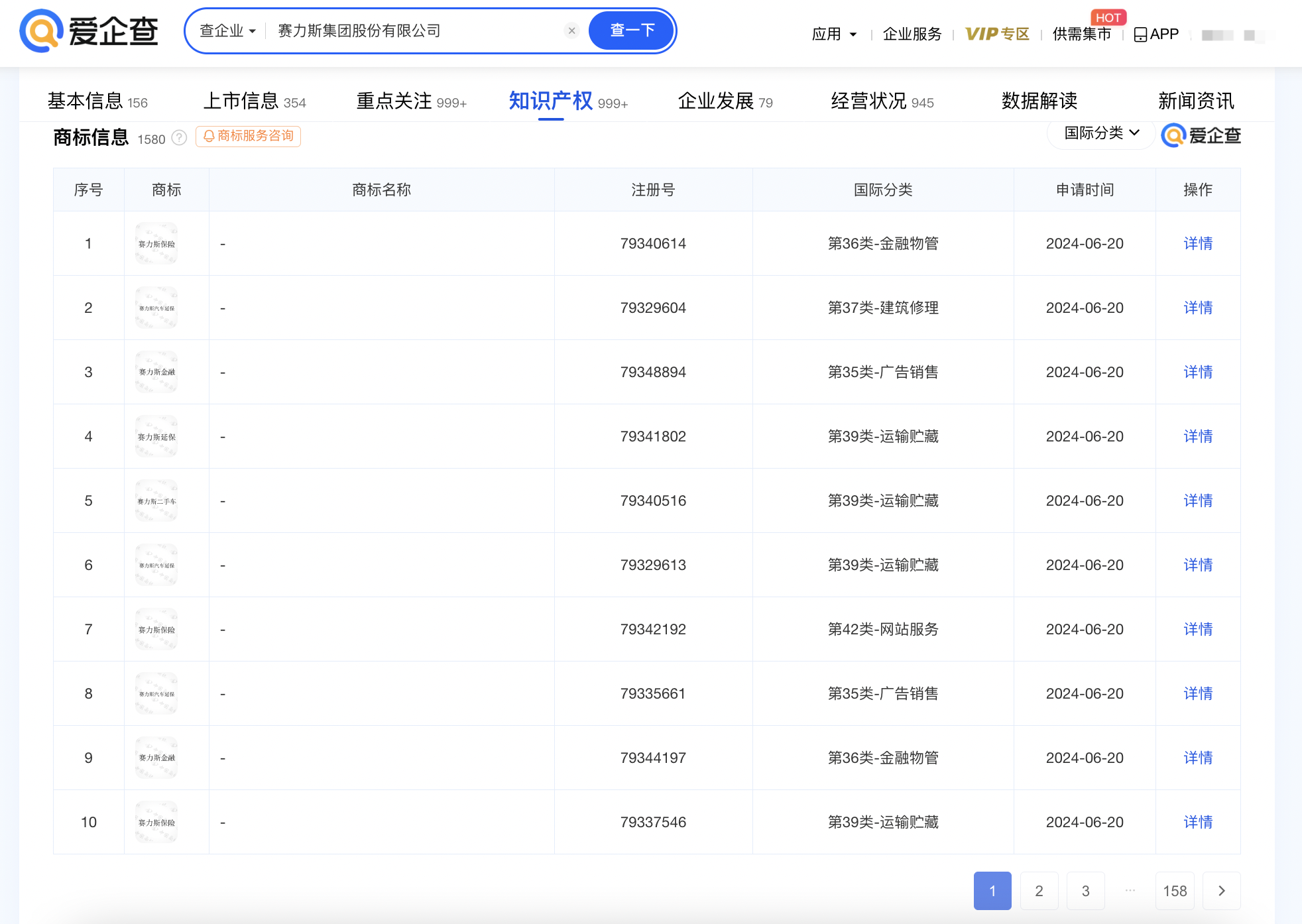Switch to 基本信息 tab
The height and width of the screenshot is (924, 1302).
pos(97,101)
